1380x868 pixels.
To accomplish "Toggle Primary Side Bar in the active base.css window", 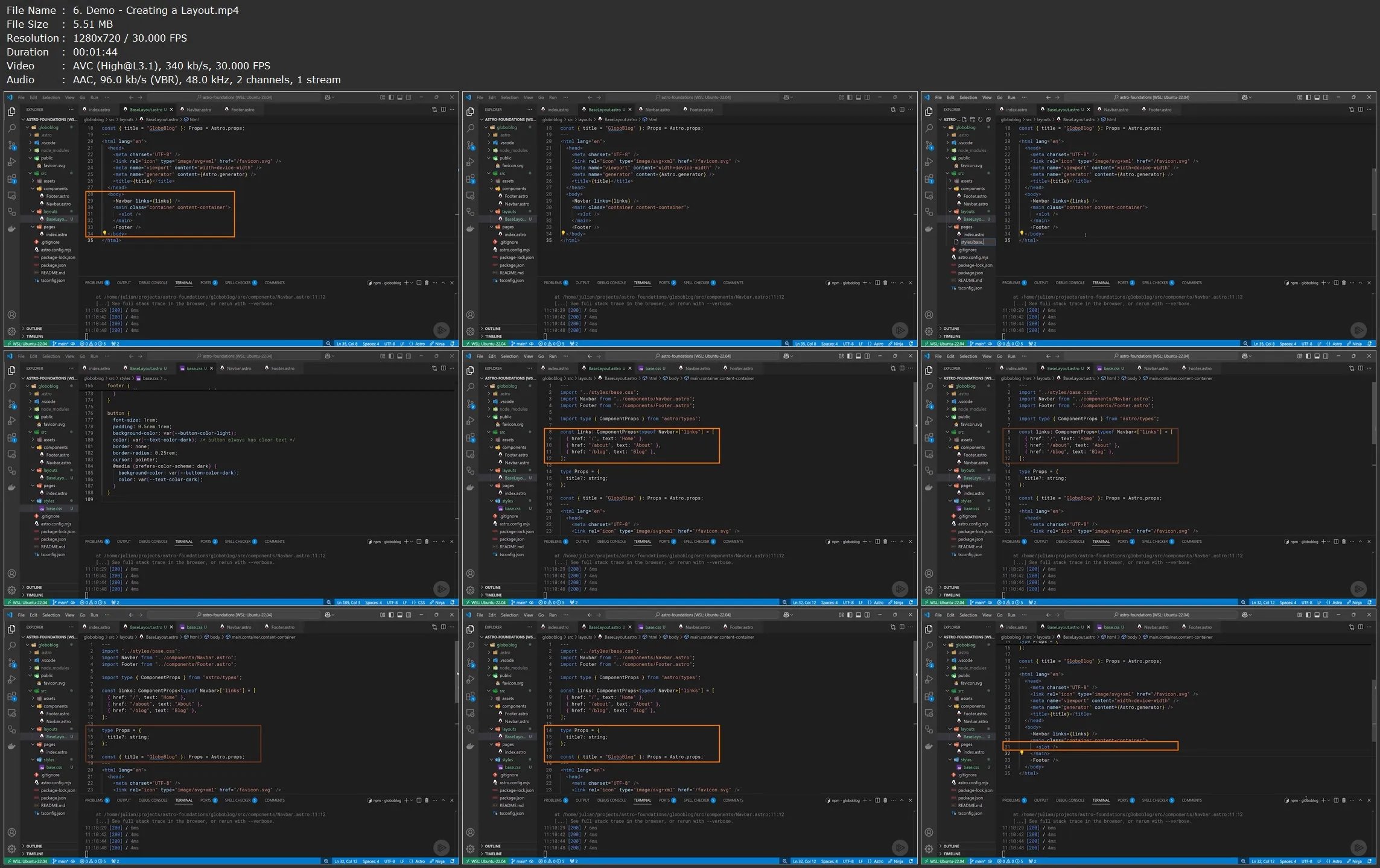I will [x=391, y=356].
